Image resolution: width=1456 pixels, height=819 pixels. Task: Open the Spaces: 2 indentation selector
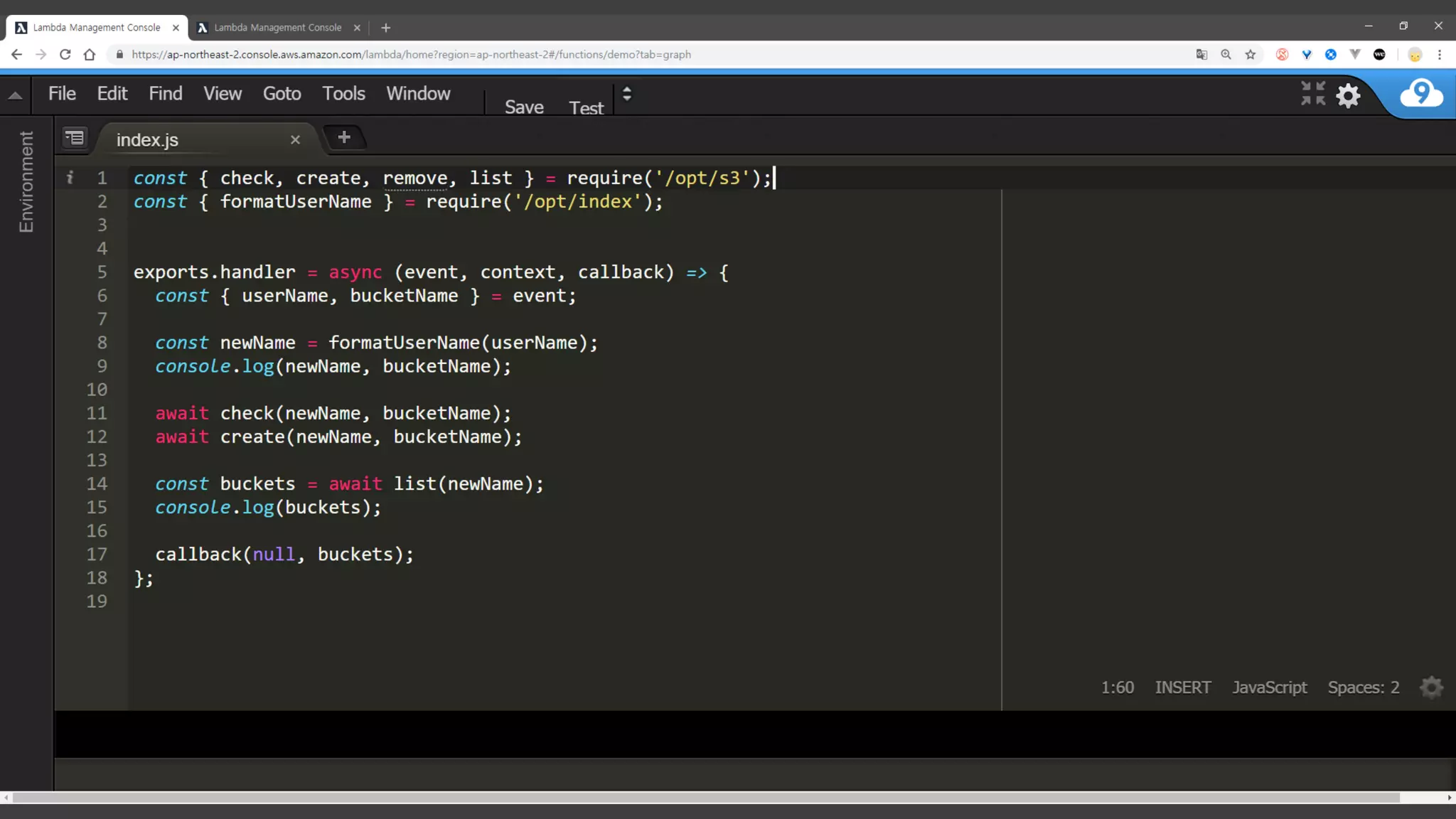1363,687
